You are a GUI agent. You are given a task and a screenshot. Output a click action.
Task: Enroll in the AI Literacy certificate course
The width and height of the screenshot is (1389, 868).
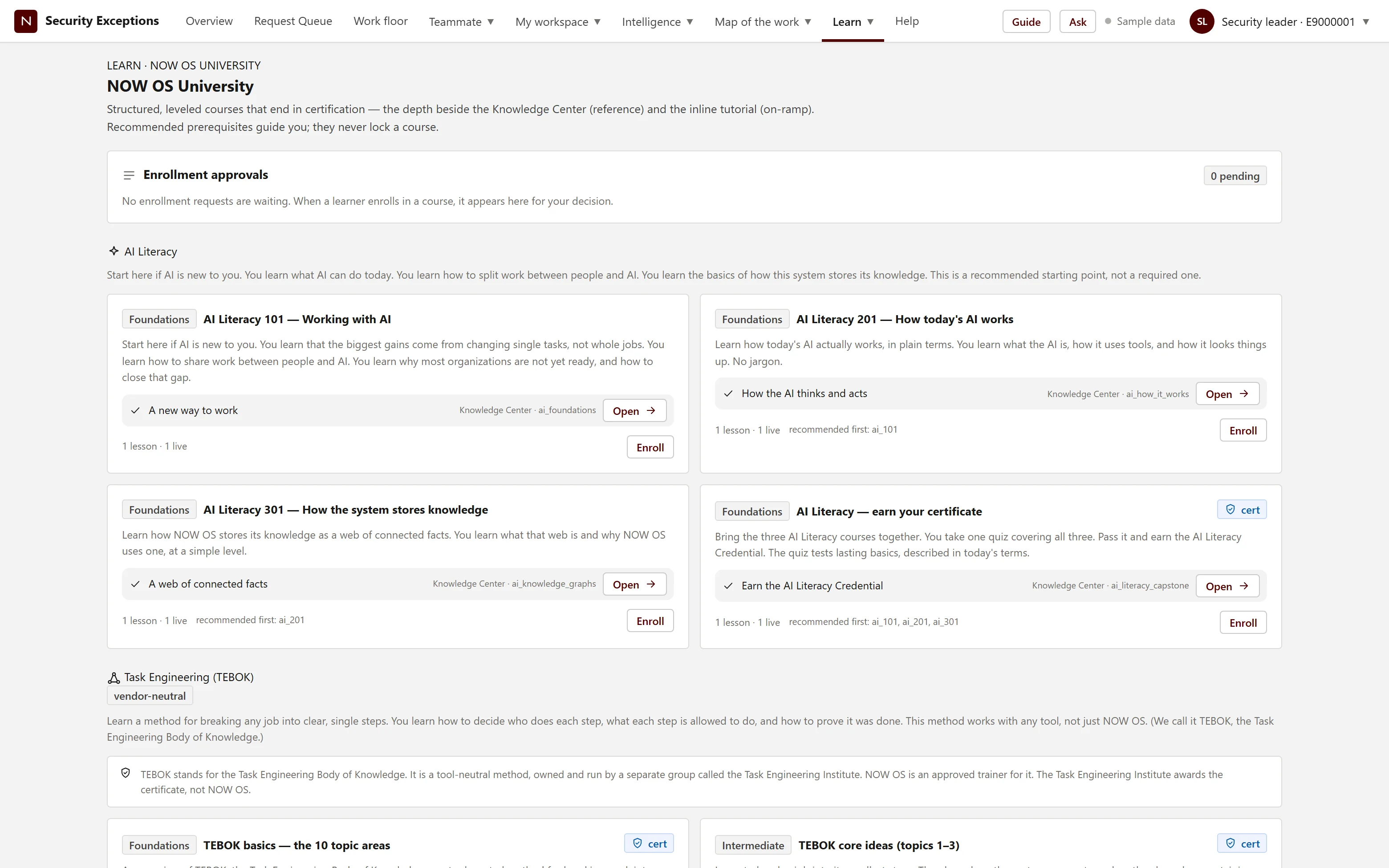click(x=1243, y=623)
